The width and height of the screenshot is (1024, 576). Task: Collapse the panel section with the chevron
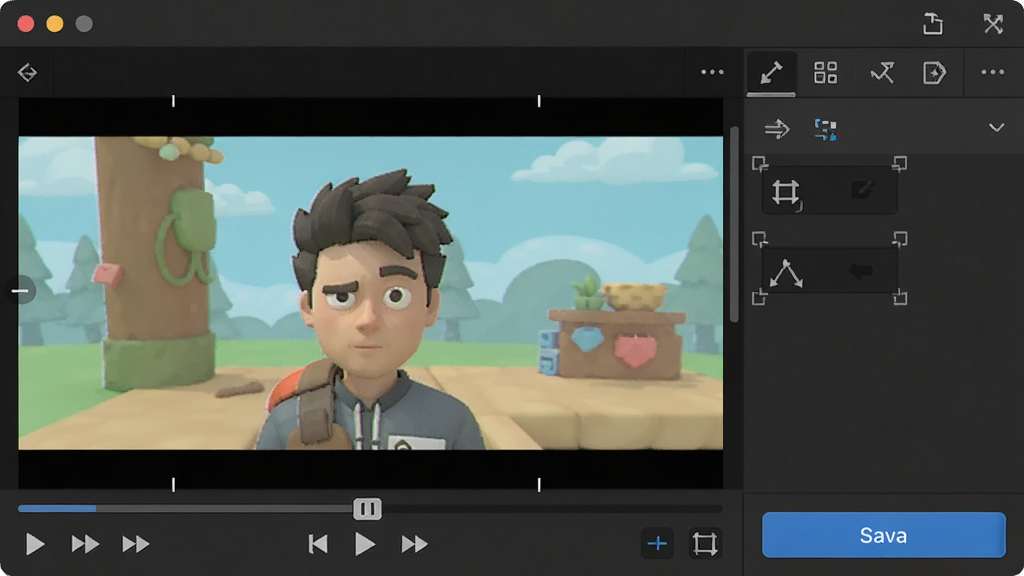pyautogui.click(x=996, y=127)
